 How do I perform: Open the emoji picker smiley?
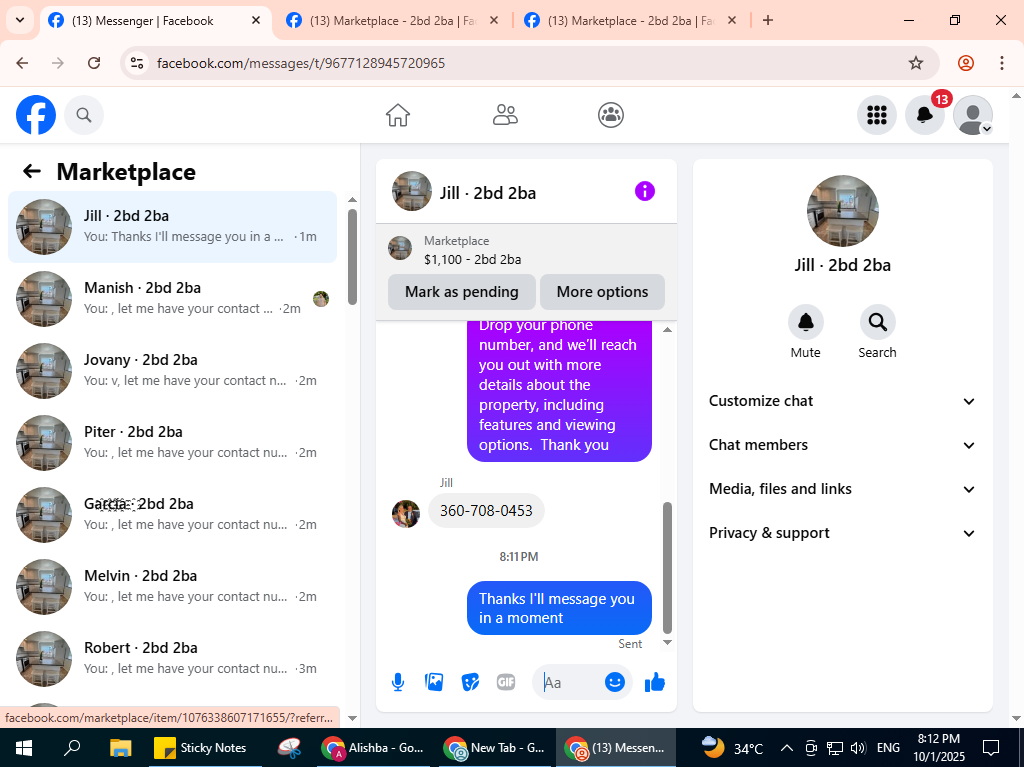click(615, 683)
